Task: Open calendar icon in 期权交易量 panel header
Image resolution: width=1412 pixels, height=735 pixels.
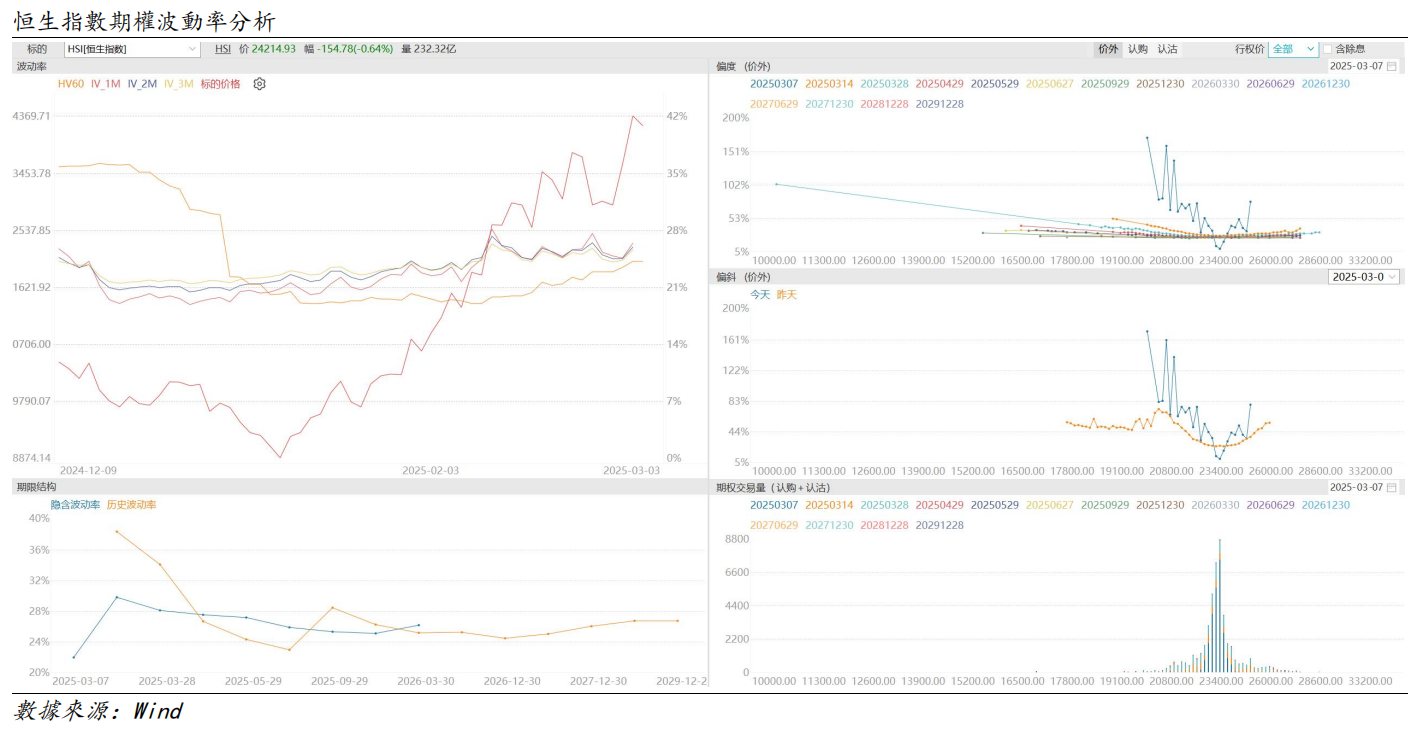Action: click(1392, 487)
